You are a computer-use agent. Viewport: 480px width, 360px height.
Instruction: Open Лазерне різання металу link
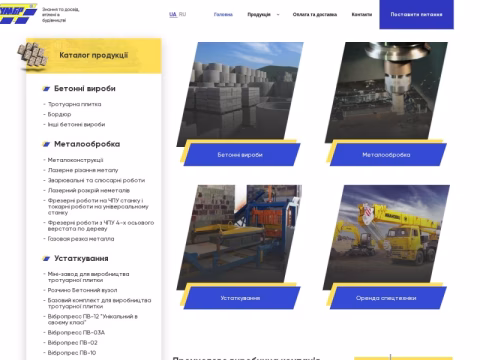click(x=83, y=170)
